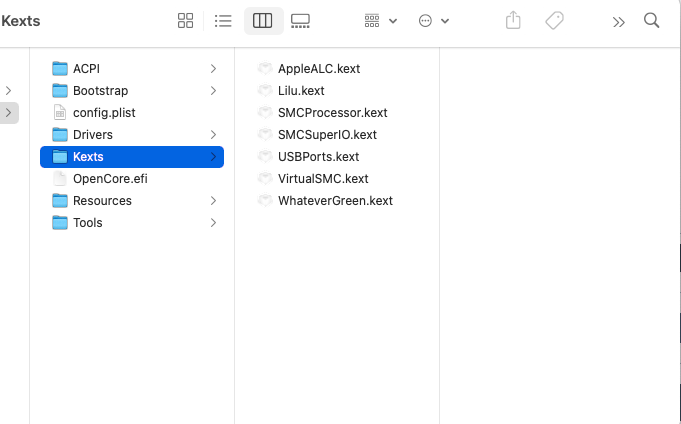Switch to gallery view

coord(300,21)
